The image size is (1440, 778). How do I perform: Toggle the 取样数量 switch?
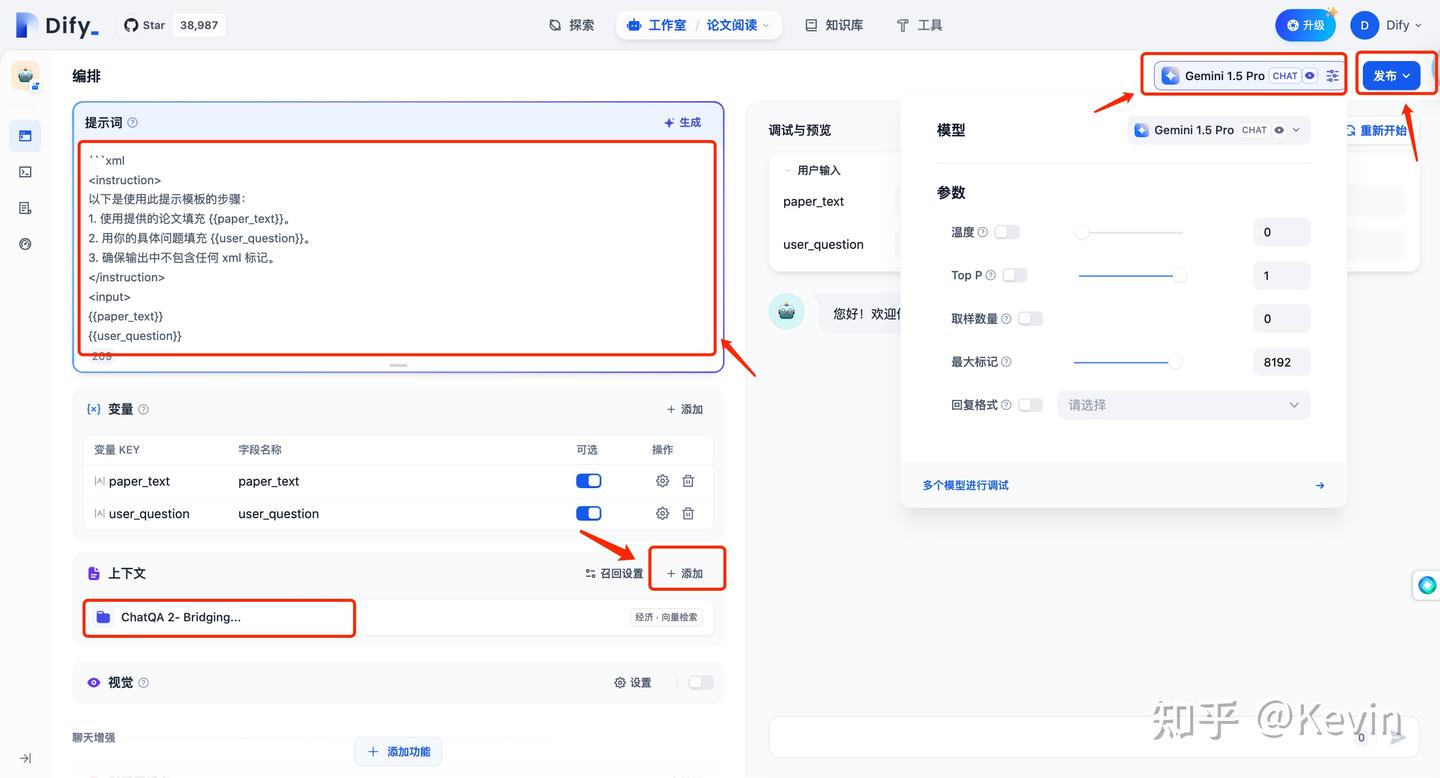1030,318
